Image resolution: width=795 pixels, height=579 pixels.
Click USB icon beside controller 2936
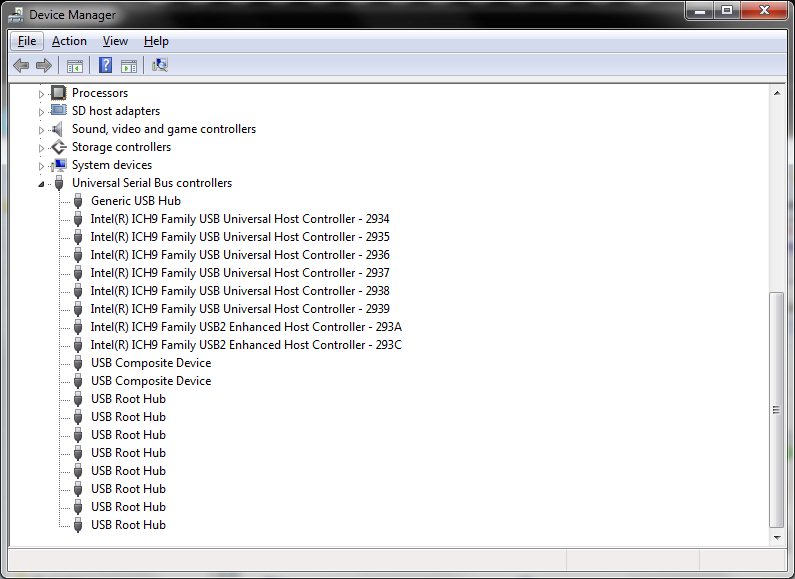tap(78, 255)
